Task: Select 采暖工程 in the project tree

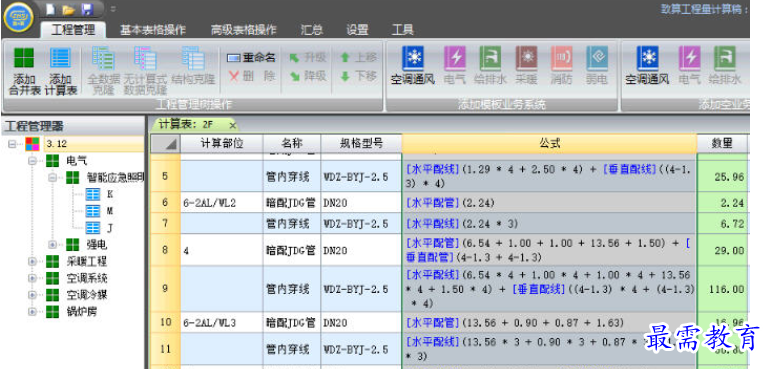Action: click(x=87, y=261)
